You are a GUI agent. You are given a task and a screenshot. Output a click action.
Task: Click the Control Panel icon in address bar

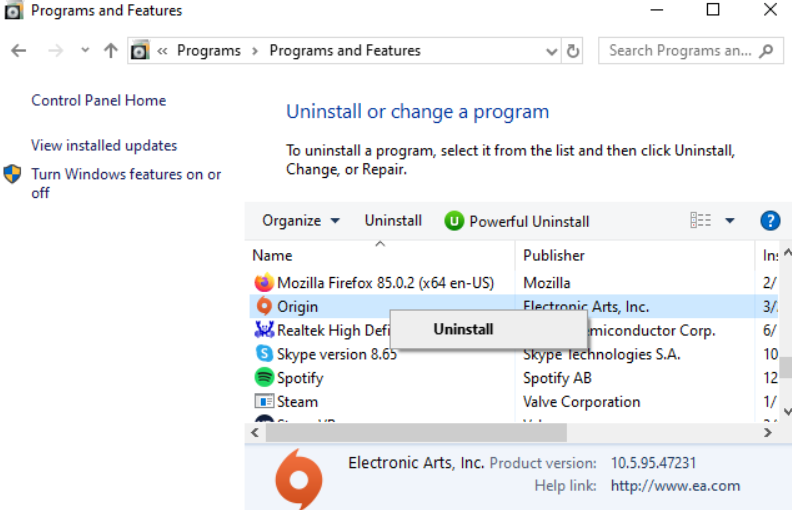coord(139,50)
